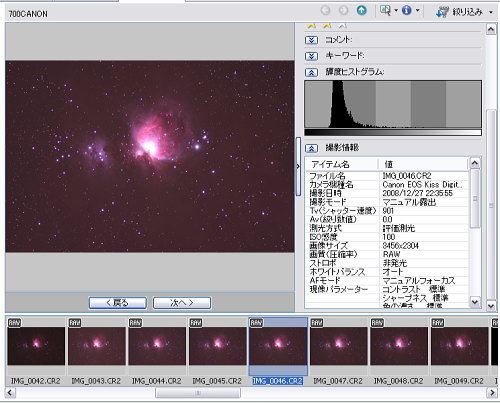This screenshot has width=500, height=403.
Task: Select the ホワイトバランス row
Action: click(387, 272)
